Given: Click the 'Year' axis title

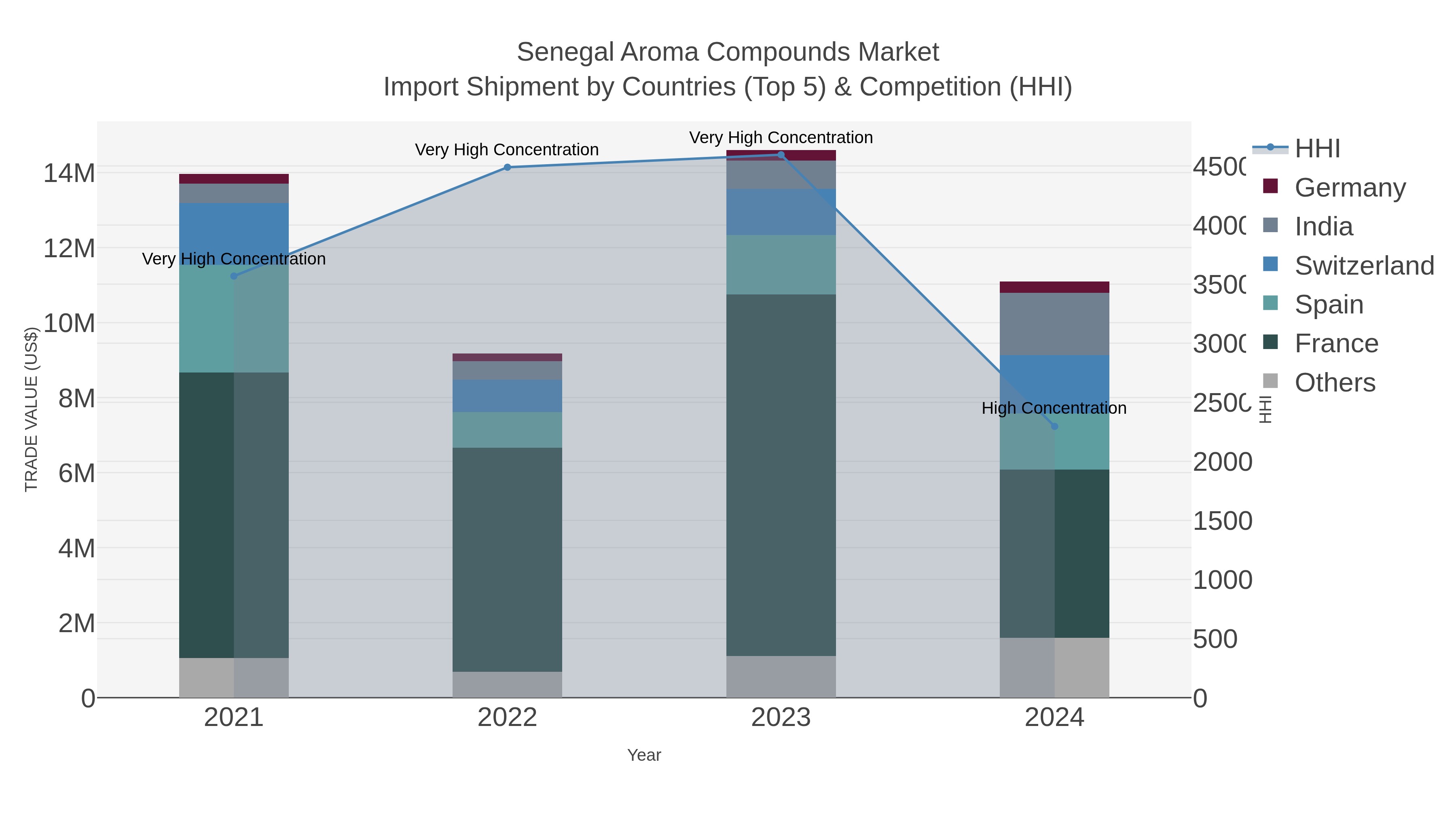Looking at the screenshot, I should tap(644, 755).
